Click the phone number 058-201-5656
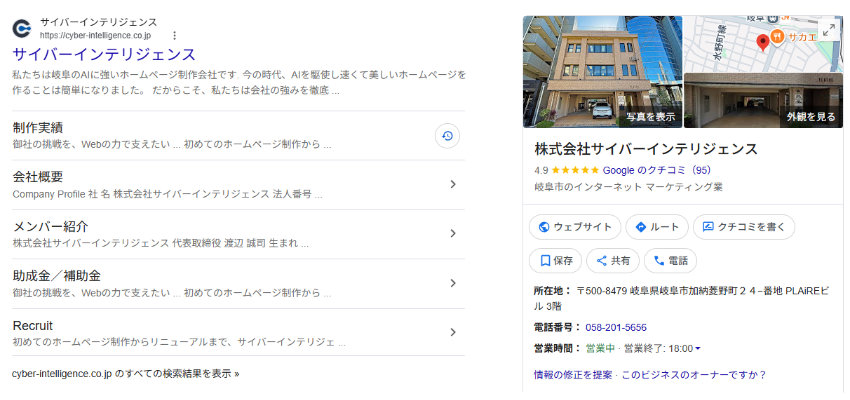This screenshot has width=850, height=400. [616, 327]
